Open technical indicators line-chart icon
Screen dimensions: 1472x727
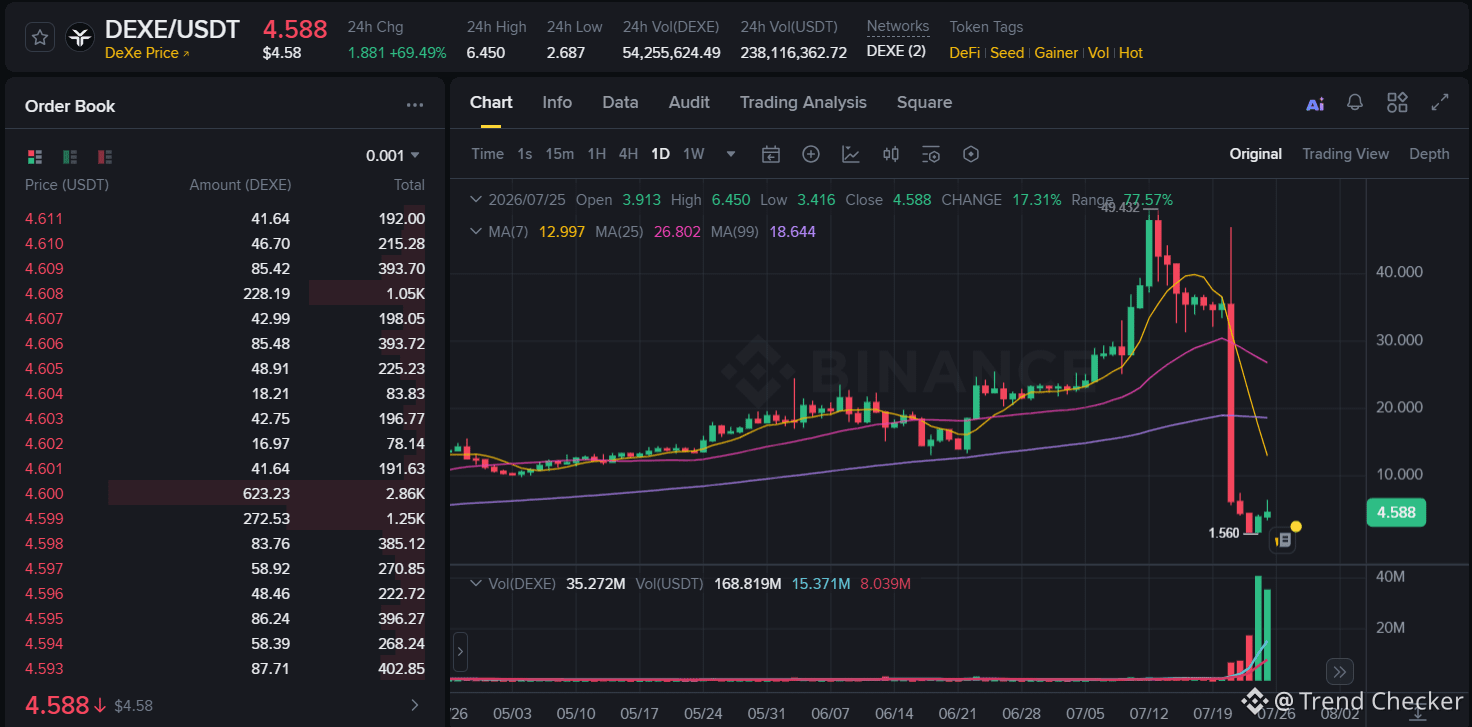click(851, 154)
